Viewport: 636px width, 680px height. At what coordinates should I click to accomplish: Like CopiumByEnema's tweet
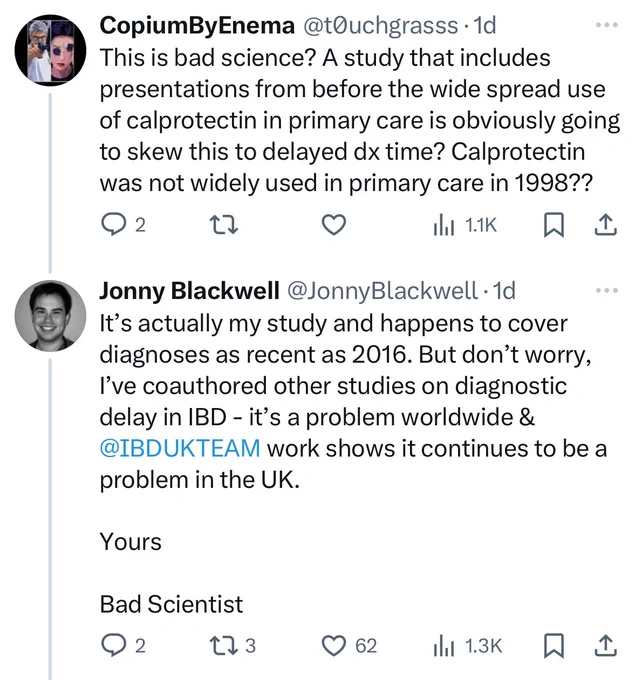pos(334,225)
